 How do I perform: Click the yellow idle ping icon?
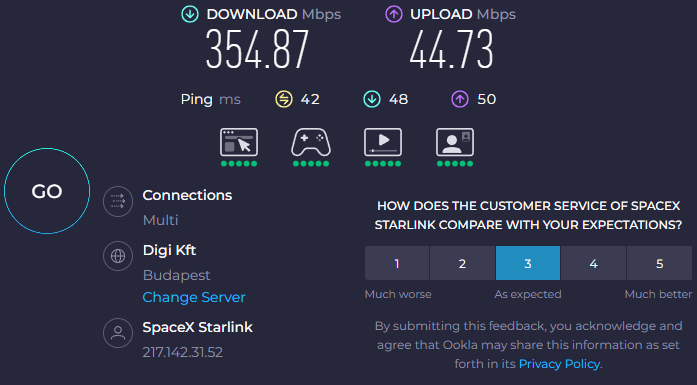pyautogui.click(x=284, y=99)
